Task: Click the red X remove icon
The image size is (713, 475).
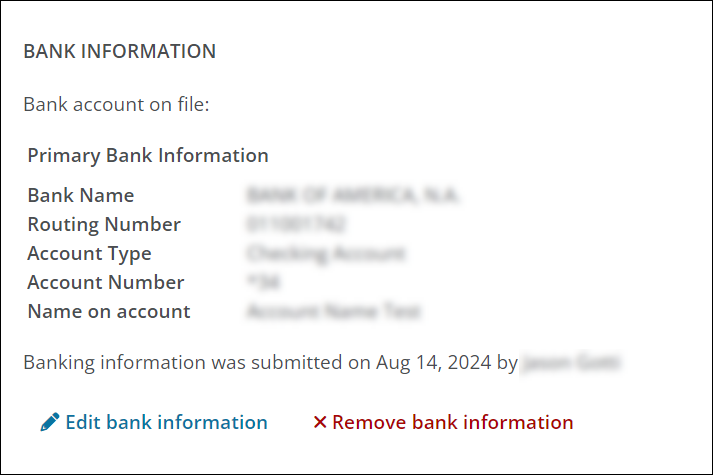Action: click(320, 423)
